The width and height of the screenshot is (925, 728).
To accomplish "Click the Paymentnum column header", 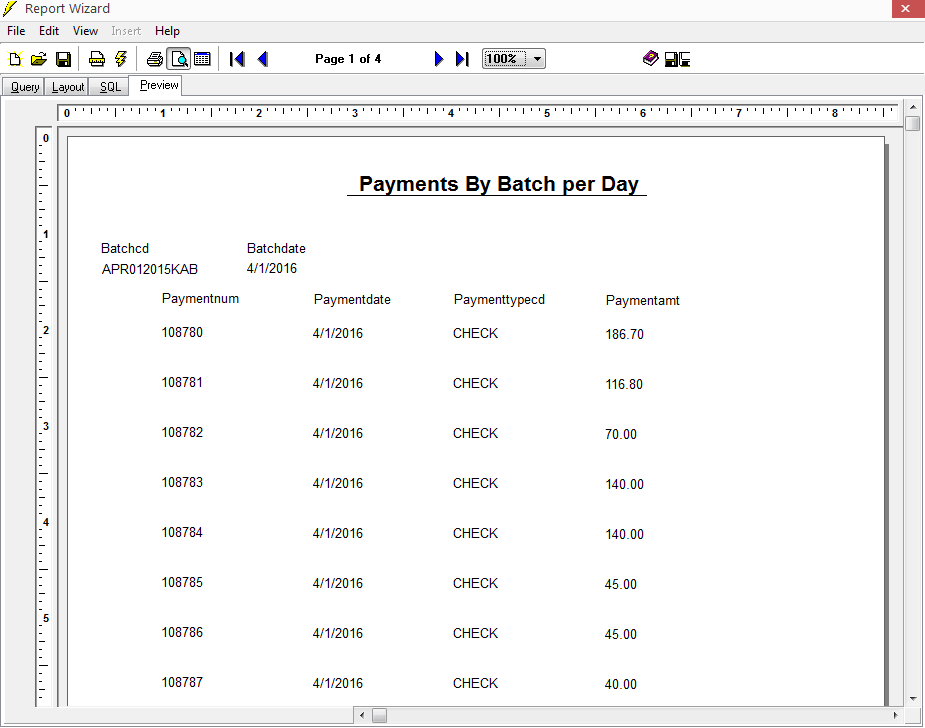I will (201, 299).
